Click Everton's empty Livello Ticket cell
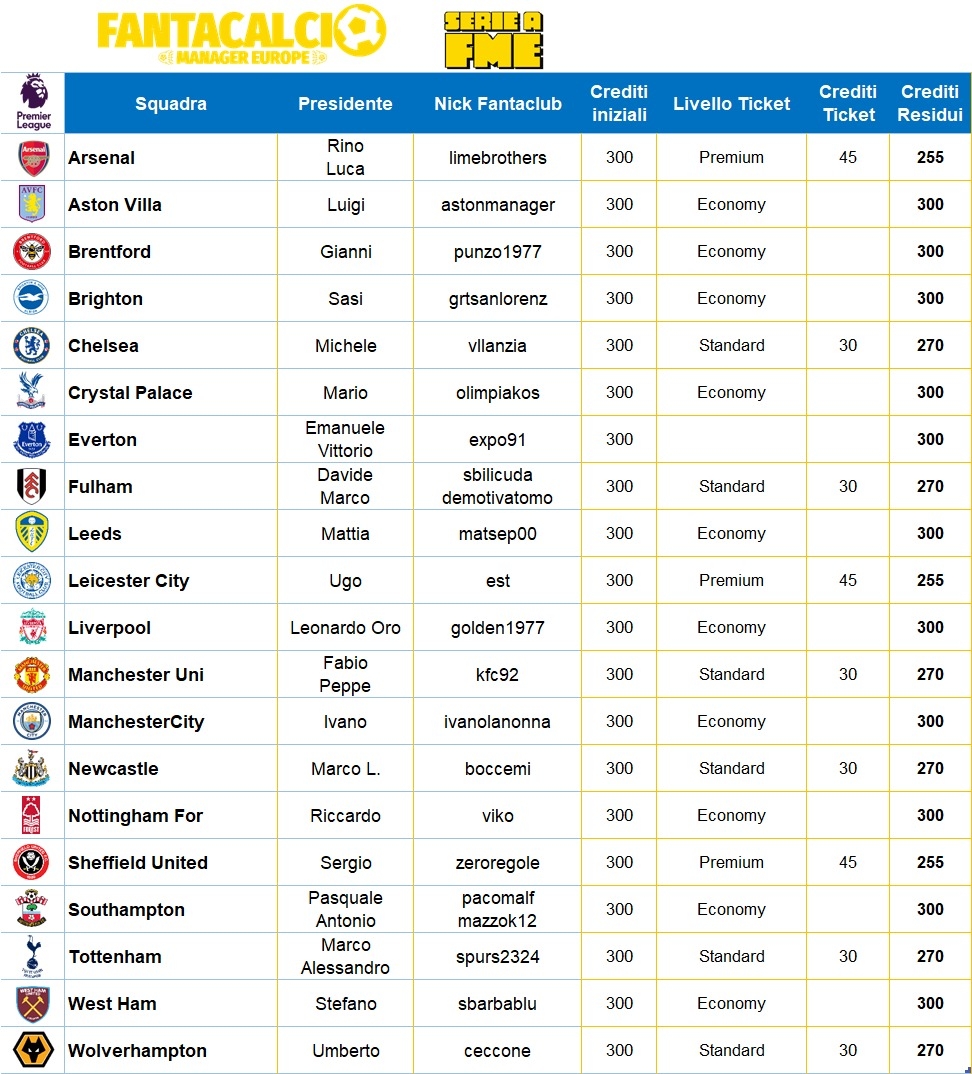Viewport: 972px width, 1074px height. pyautogui.click(x=731, y=440)
